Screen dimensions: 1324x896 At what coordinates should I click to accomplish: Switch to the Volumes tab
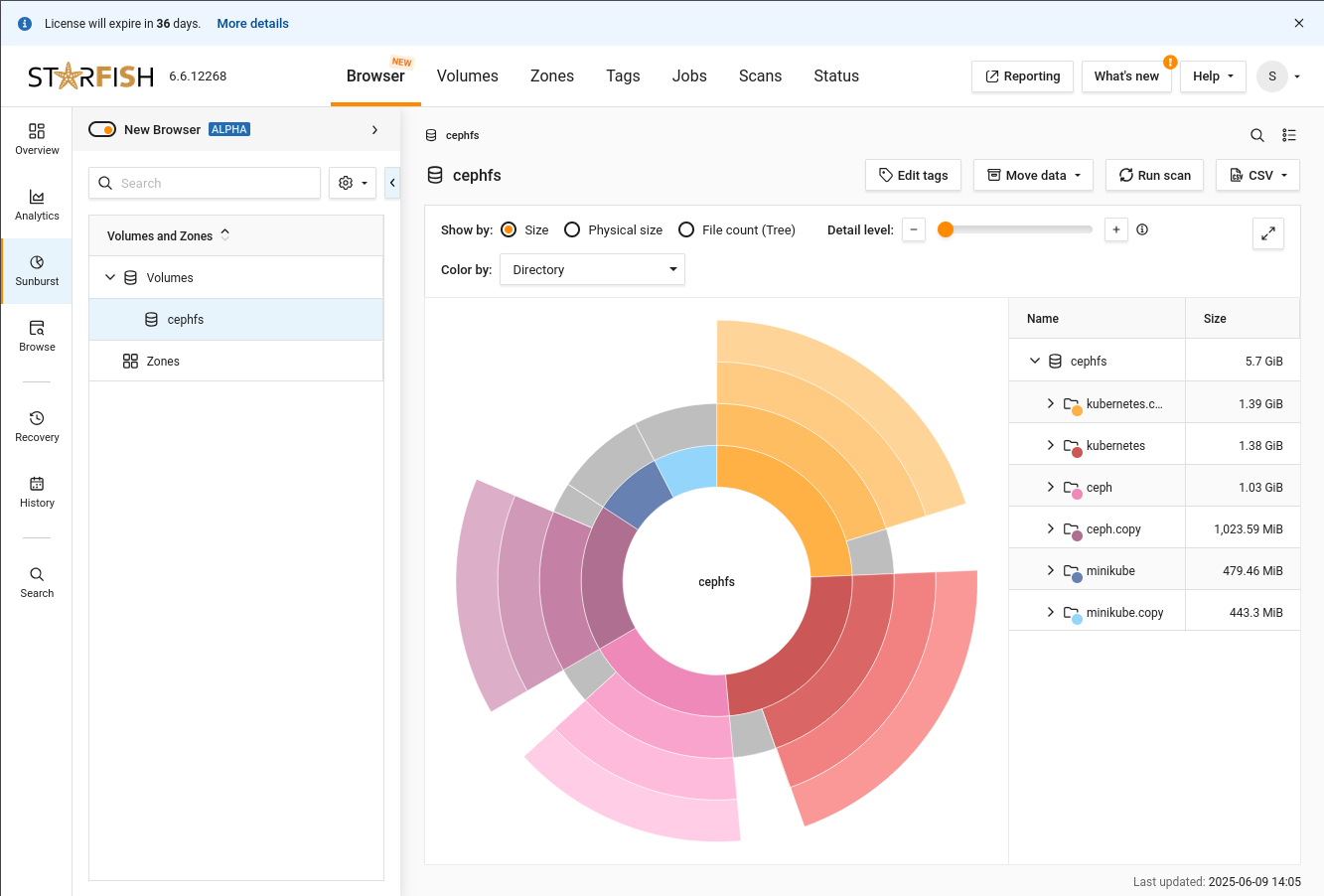pyautogui.click(x=467, y=75)
